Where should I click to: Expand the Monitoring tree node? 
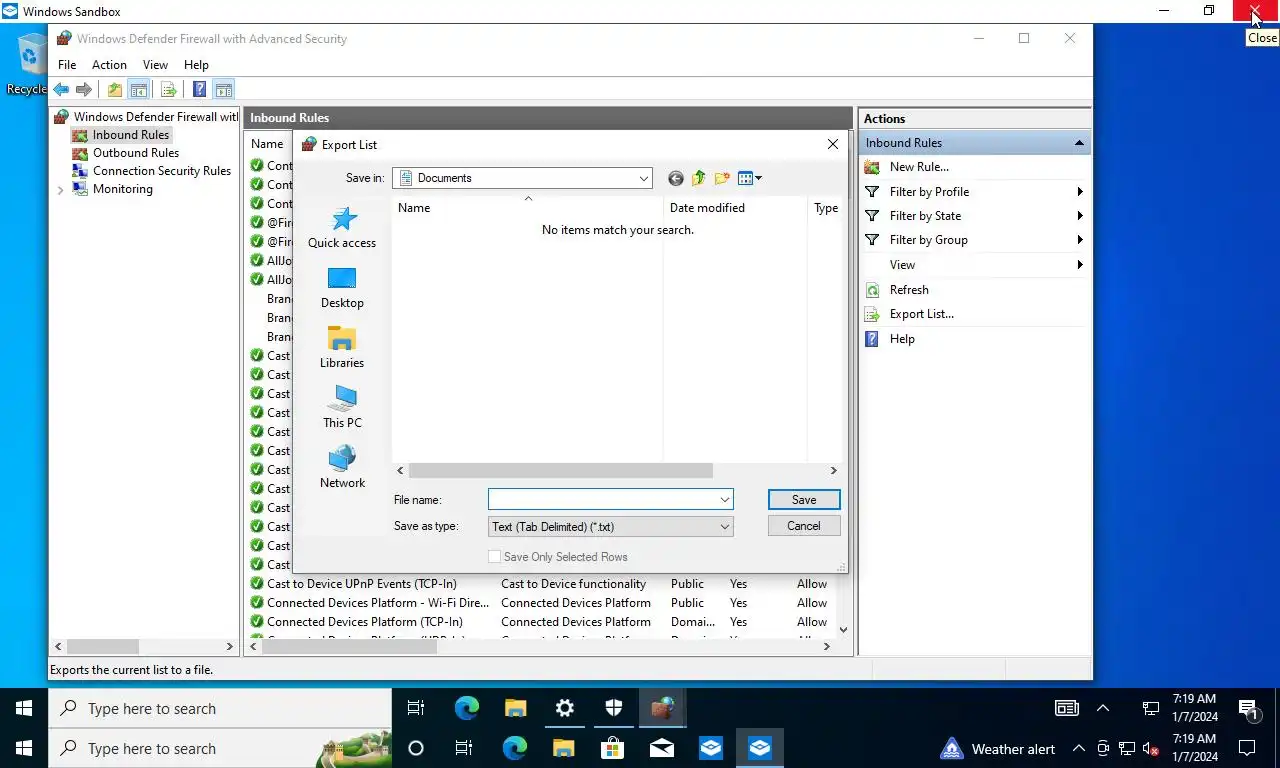coord(61,190)
